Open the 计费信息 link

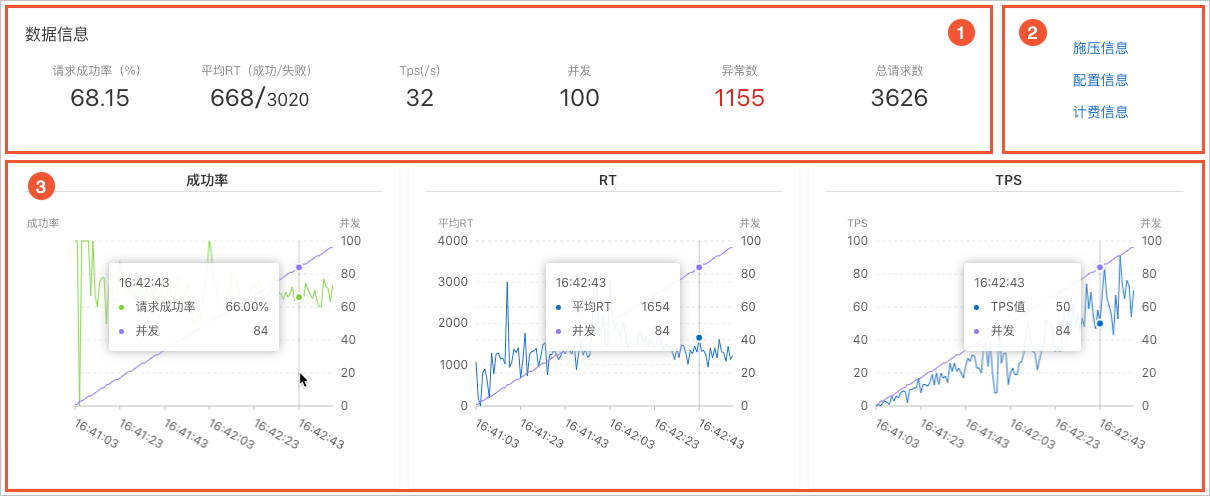coord(1100,112)
